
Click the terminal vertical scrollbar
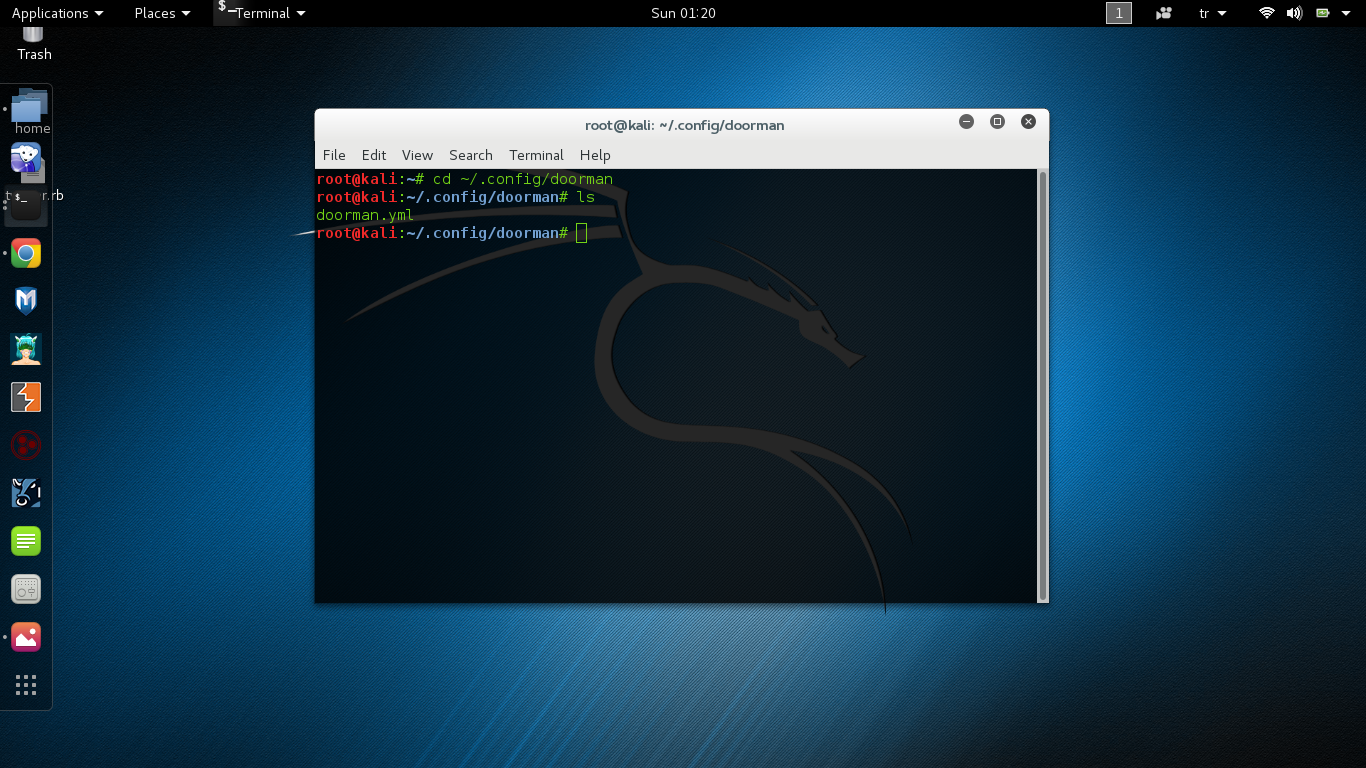click(x=1043, y=385)
